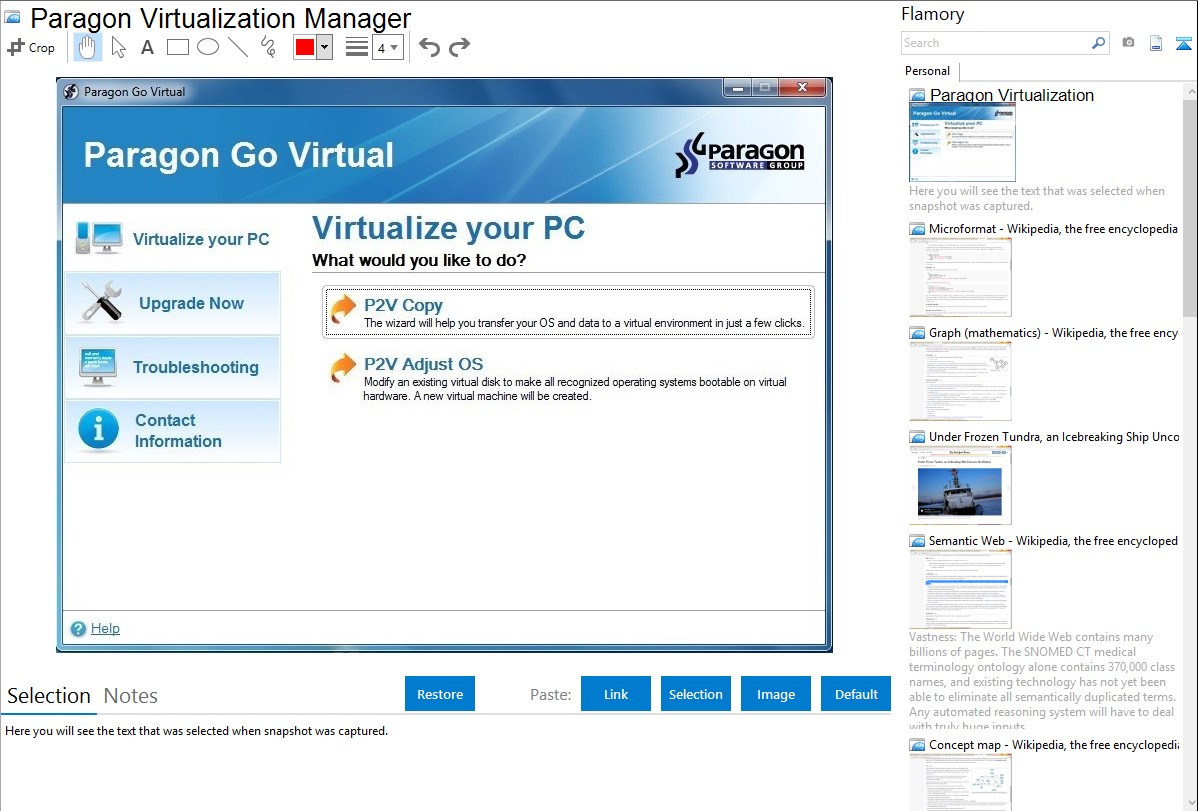This screenshot has width=1198, height=811.
Task: Click the 'Semantic Web - Wikipedia' snapshot title
Action: coord(1053,540)
